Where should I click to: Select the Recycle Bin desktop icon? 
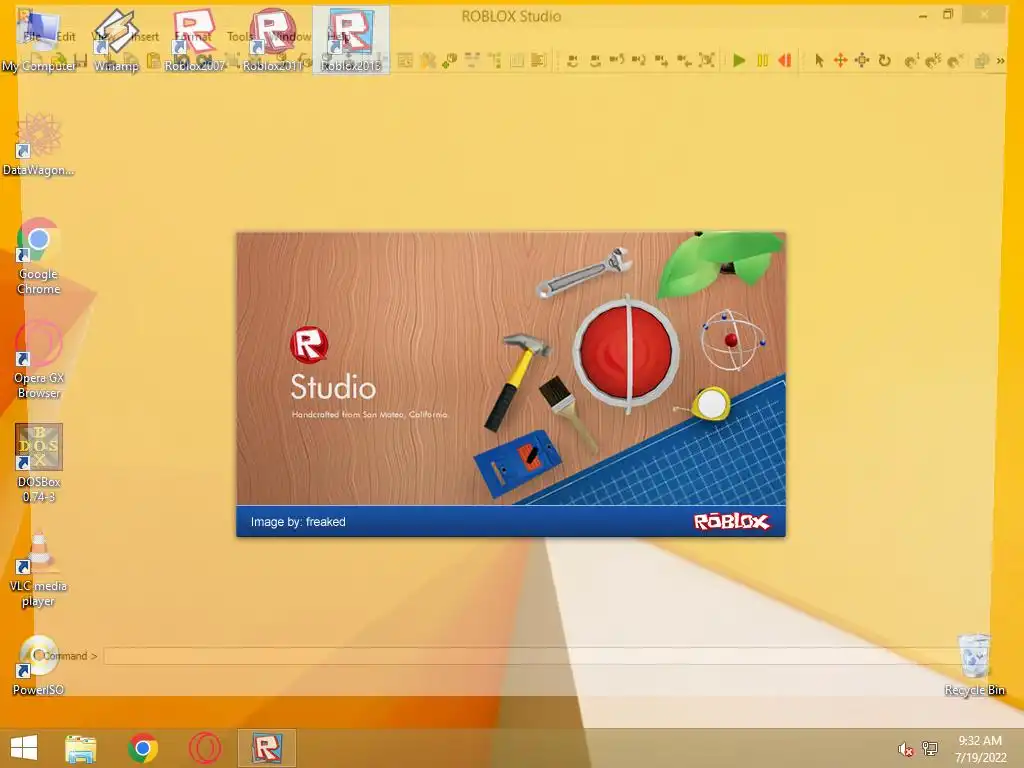click(x=974, y=665)
